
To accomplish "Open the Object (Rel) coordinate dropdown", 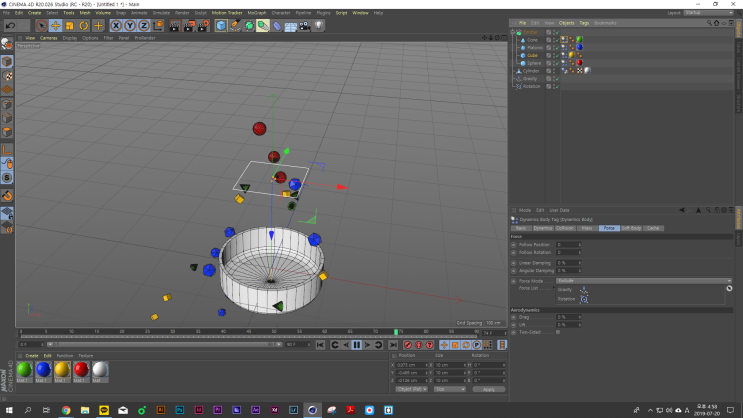I will tap(411, 389).
